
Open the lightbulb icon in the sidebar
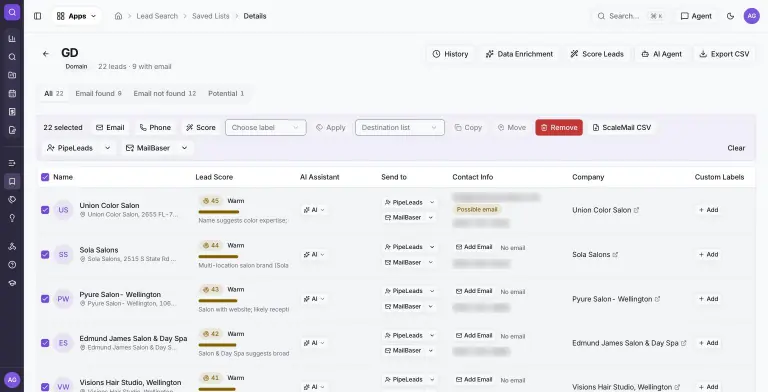(12, 218)
